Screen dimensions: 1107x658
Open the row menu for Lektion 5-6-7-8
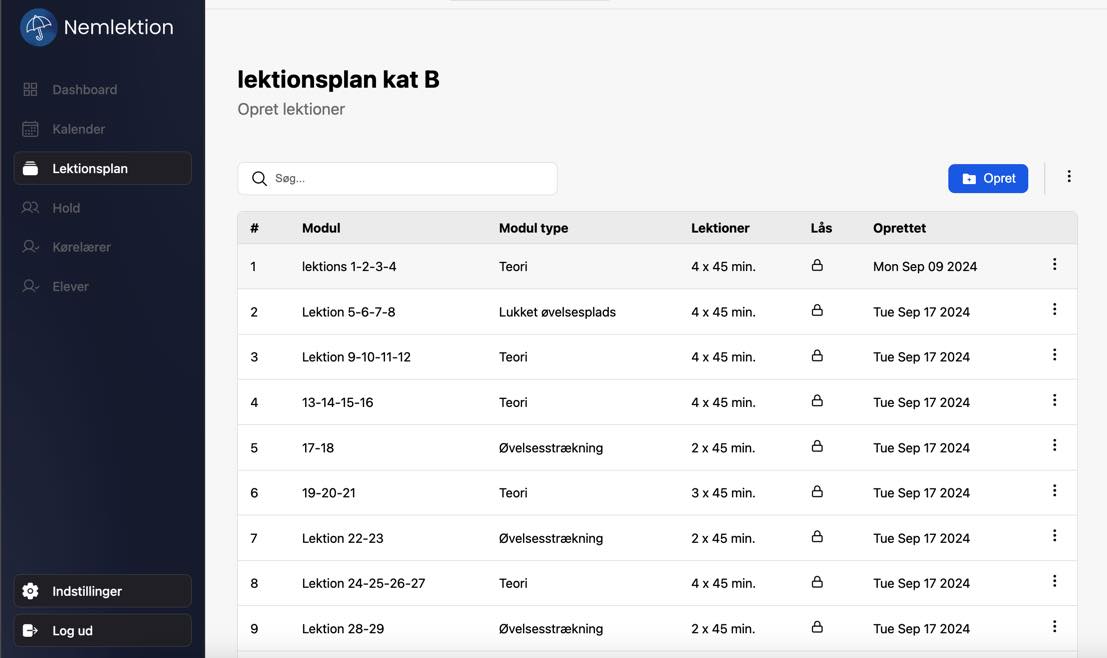pyautogui.click(x=1054, y=310)
